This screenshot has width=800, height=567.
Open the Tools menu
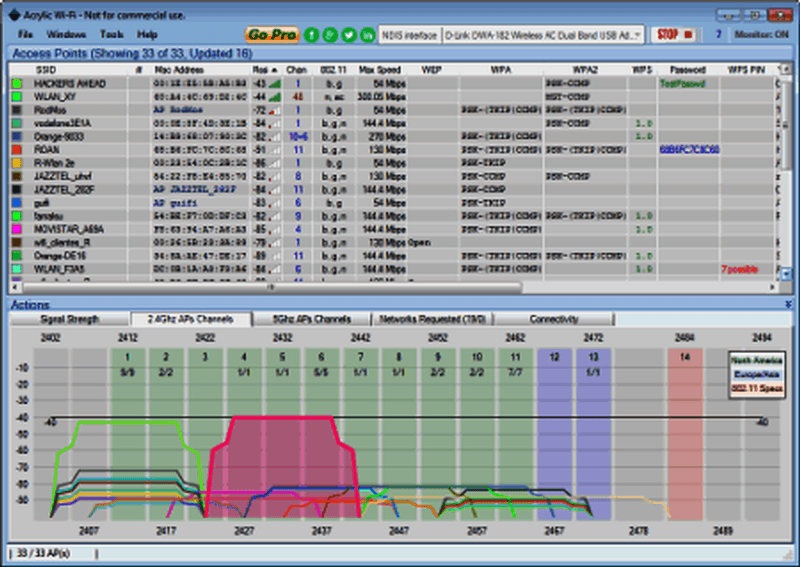111,35
